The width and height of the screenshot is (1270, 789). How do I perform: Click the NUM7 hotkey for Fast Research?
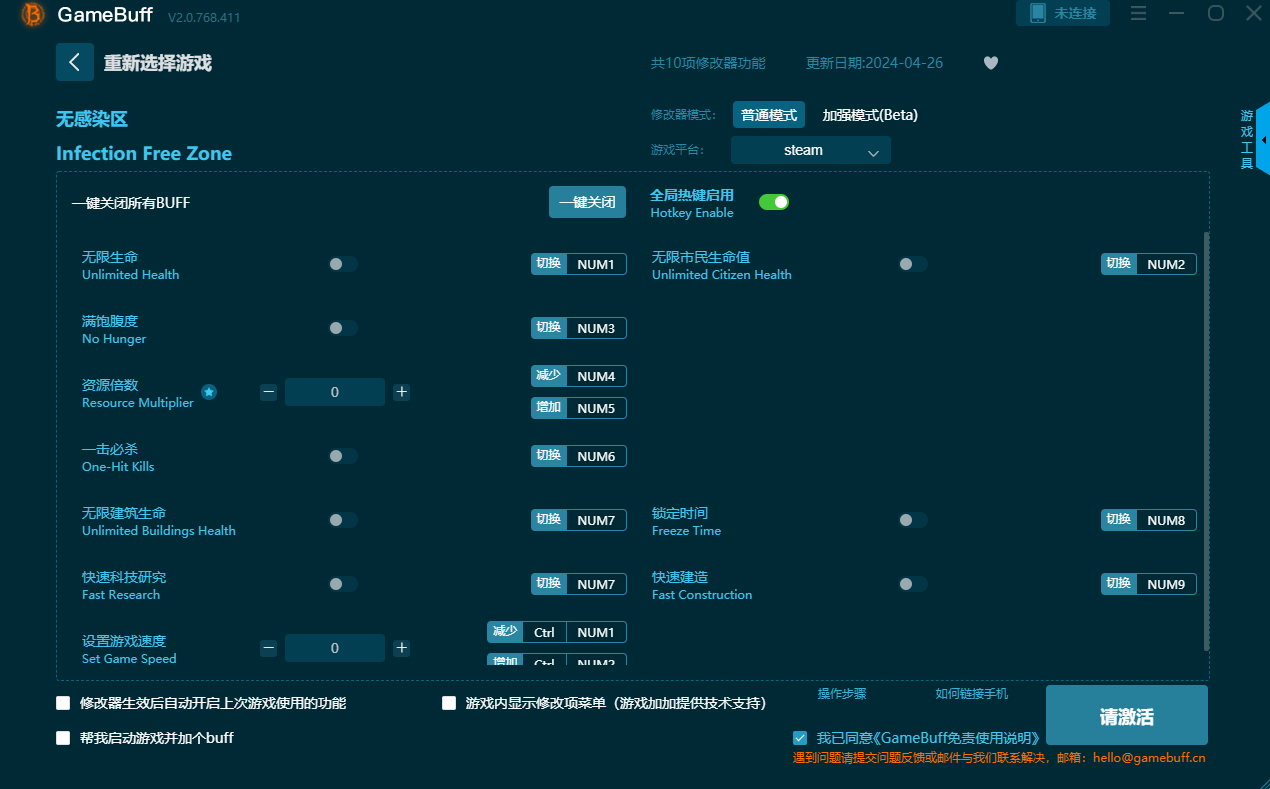pos(579,584)
